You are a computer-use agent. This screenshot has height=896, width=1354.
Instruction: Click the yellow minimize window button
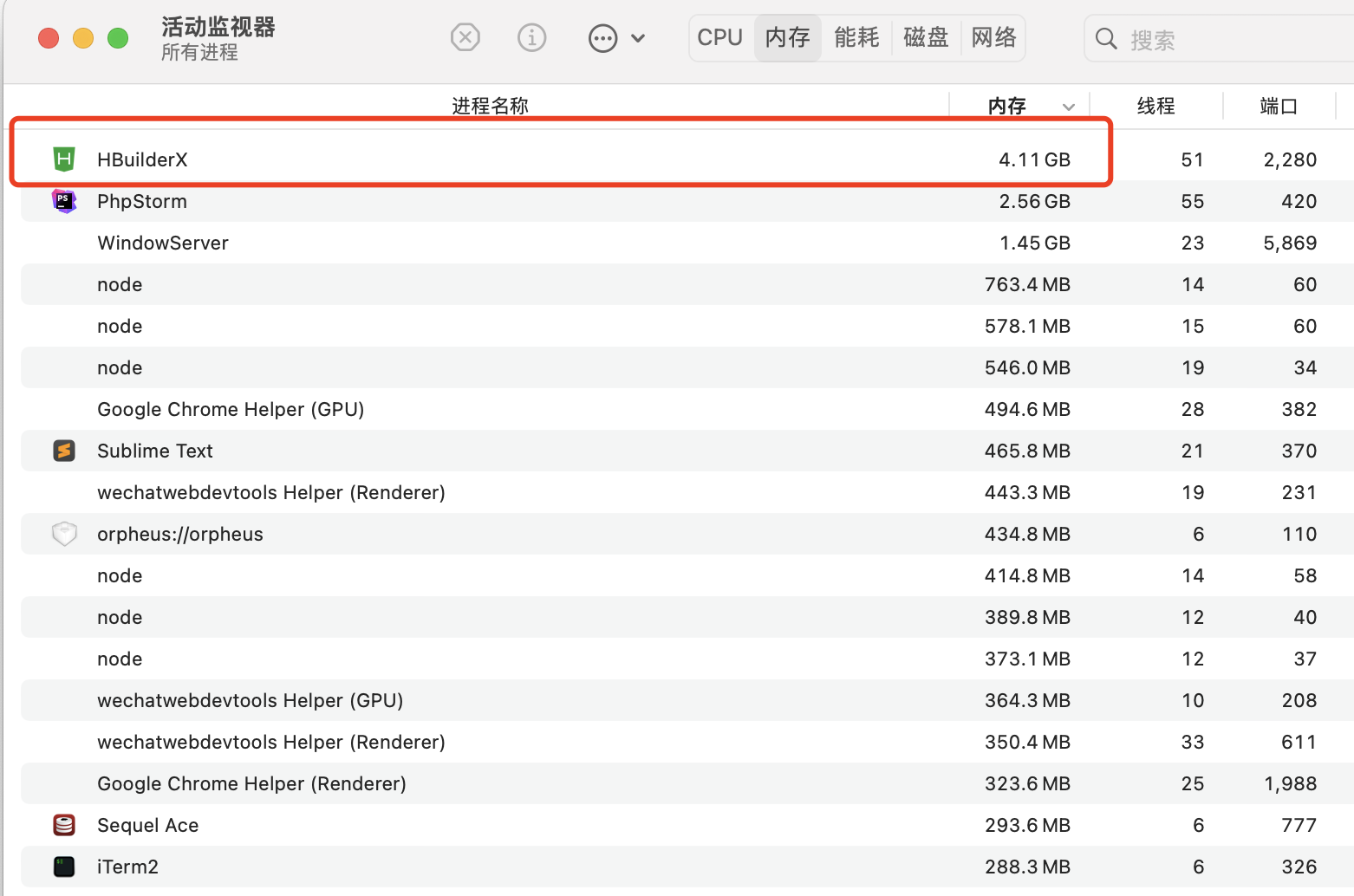83,38
